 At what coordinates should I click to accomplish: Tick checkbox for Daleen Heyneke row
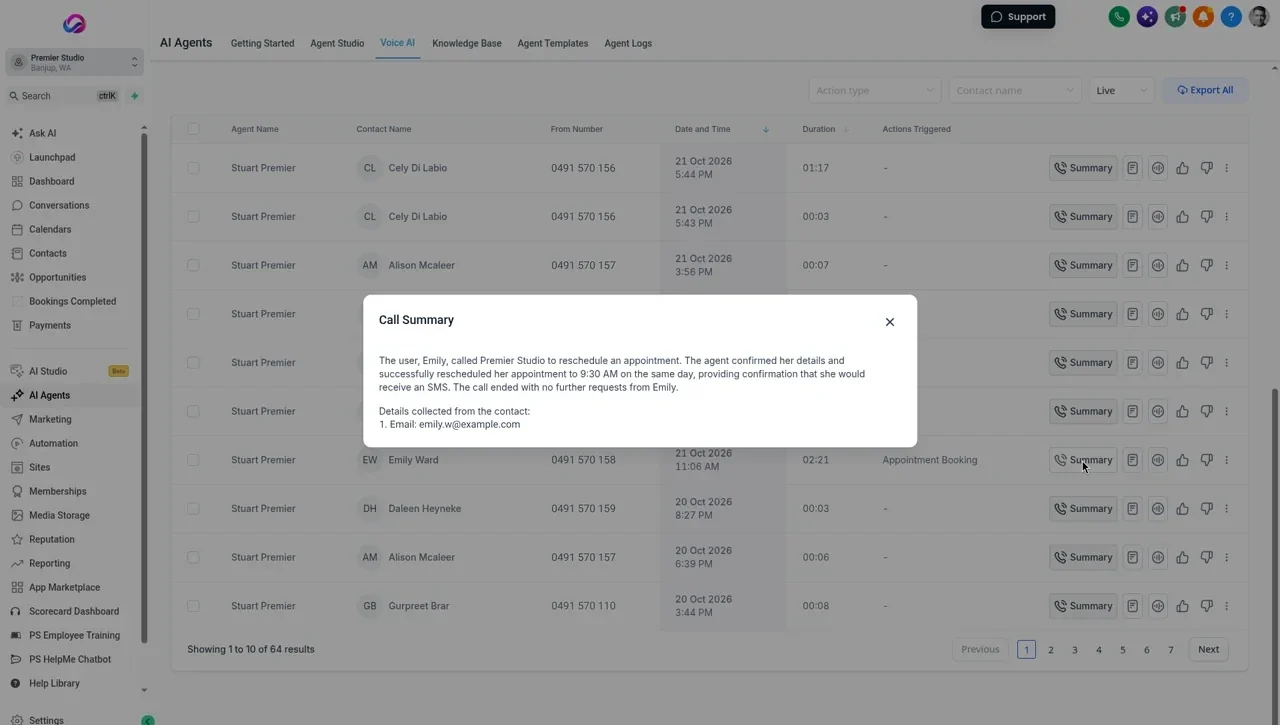pos(193,509)
